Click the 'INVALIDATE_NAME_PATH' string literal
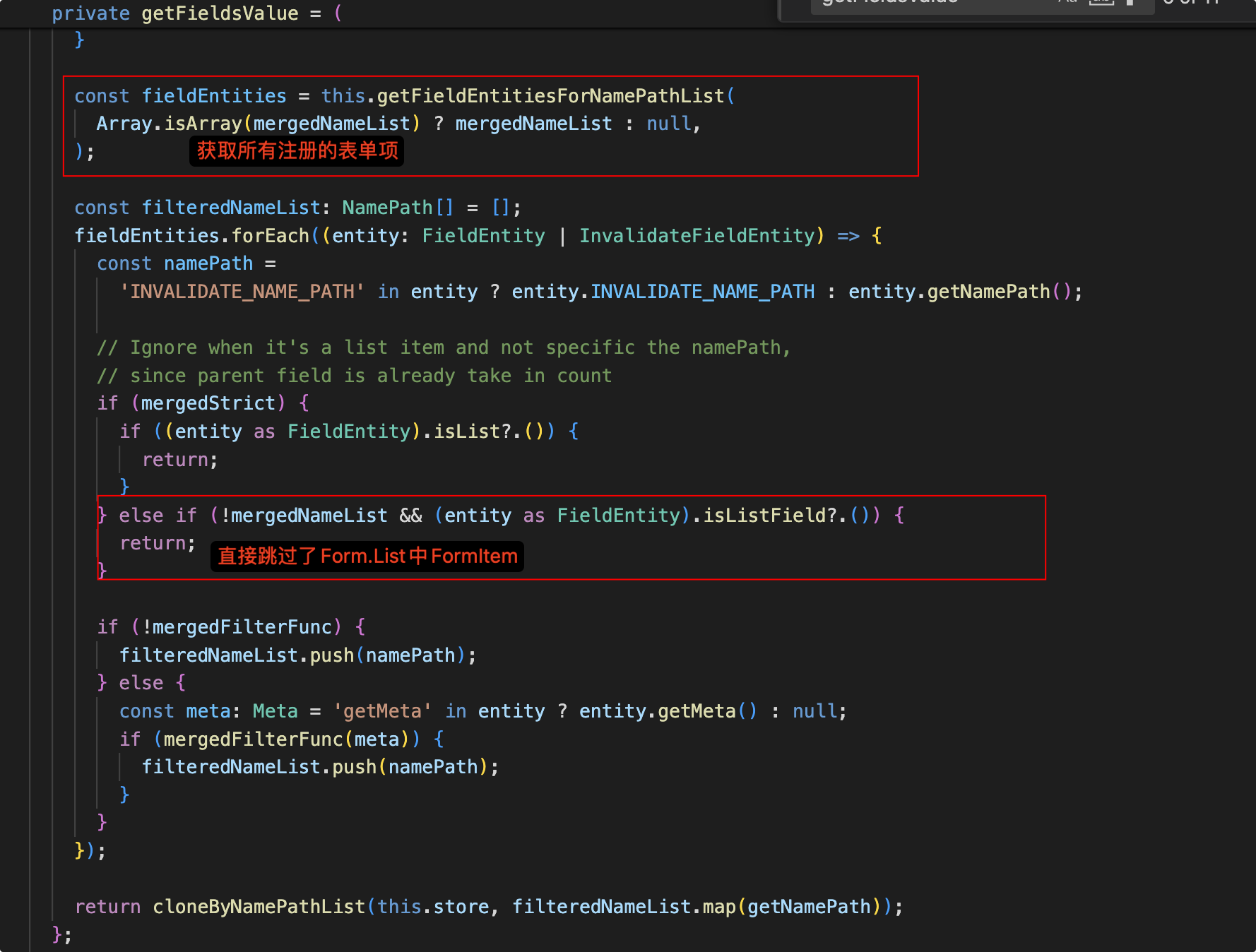The height and width of the screenshot is (952, 1256). click(x=242, y=292)
